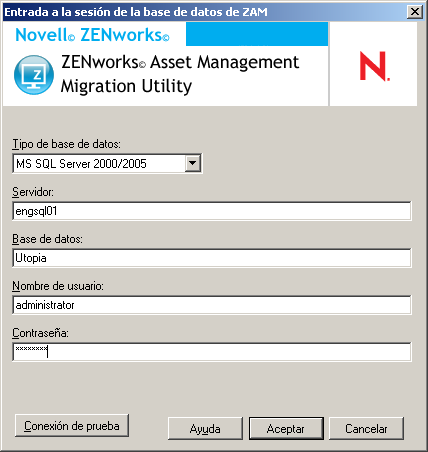Click the Contraseña label
This screenshot has width=428, height=452.
[x=40, y=333]
